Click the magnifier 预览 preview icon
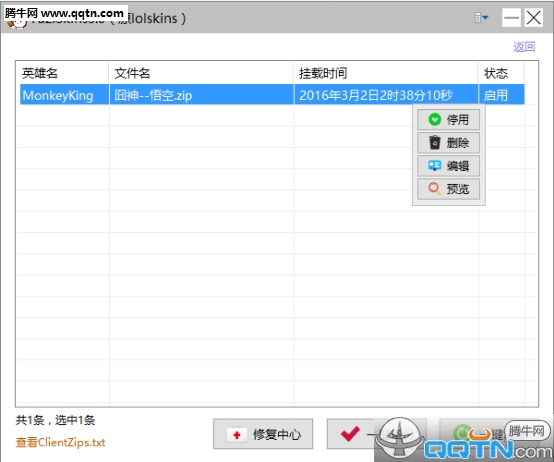 pyautogui.click(x=435, y=189)
